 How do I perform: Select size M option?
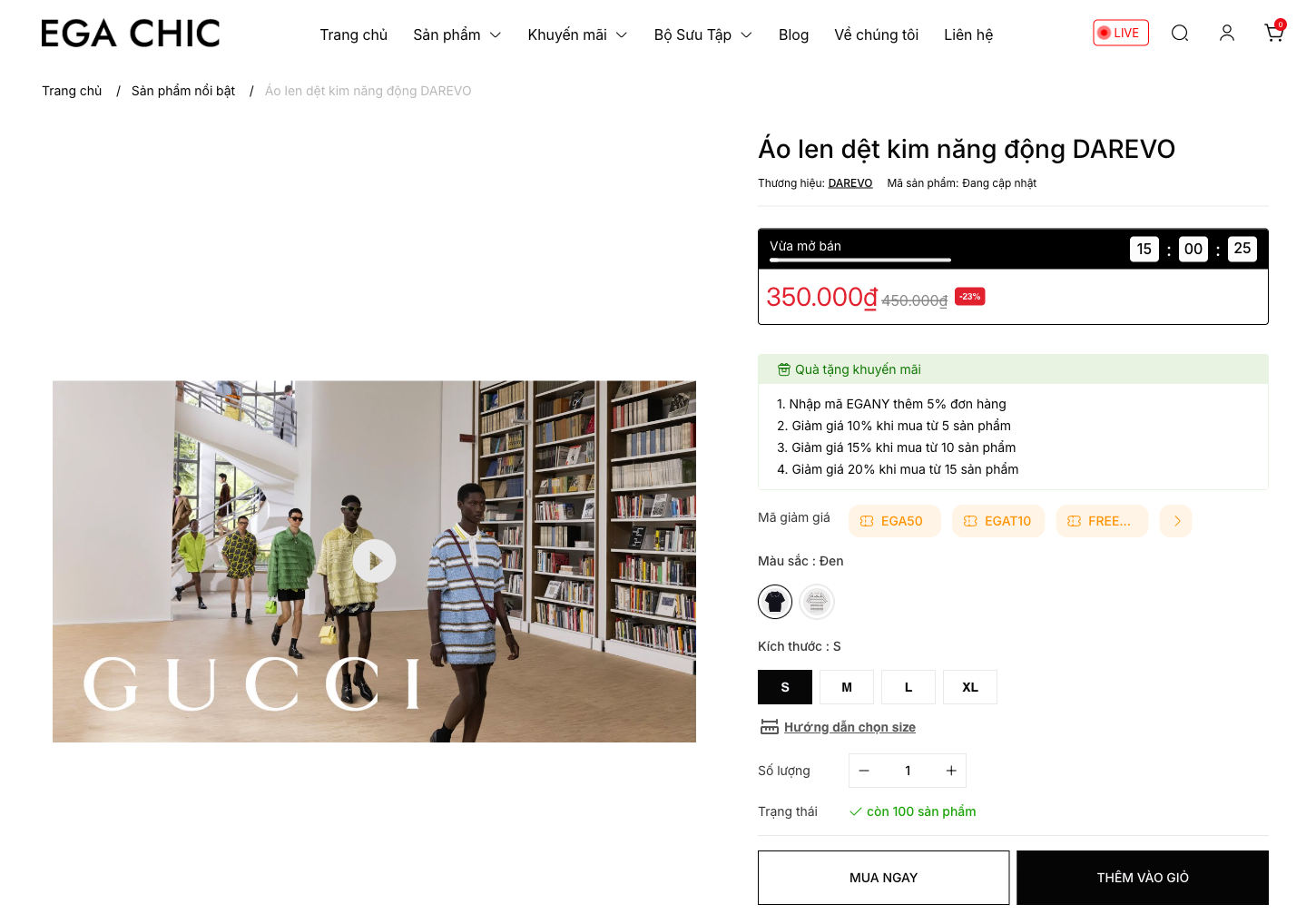pos(847,687)
